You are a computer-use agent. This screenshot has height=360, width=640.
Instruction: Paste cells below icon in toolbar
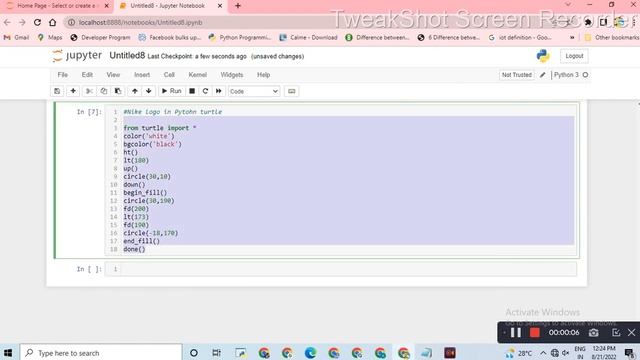coord(118,91)
